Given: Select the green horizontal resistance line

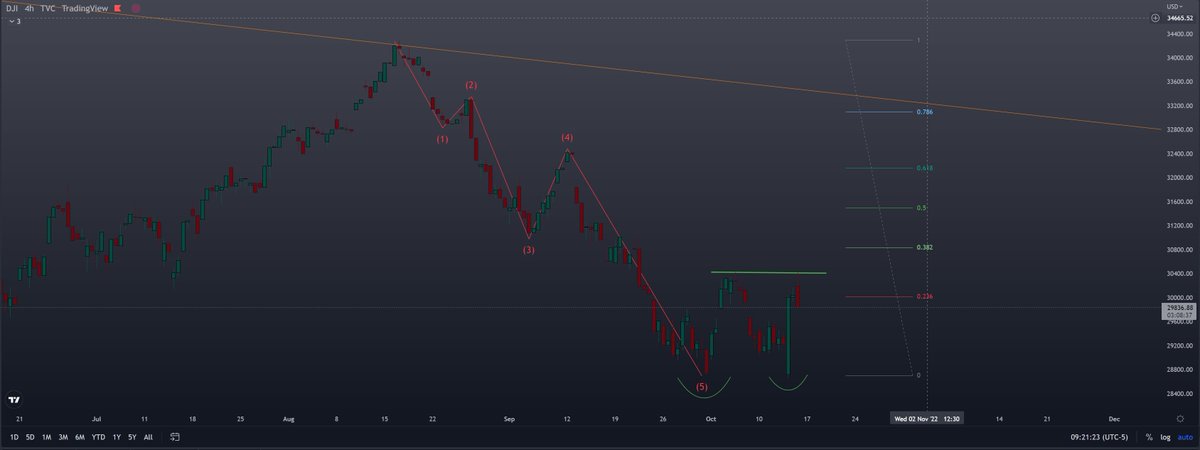Looking at the screenshot, I should (x=768, y=272).
